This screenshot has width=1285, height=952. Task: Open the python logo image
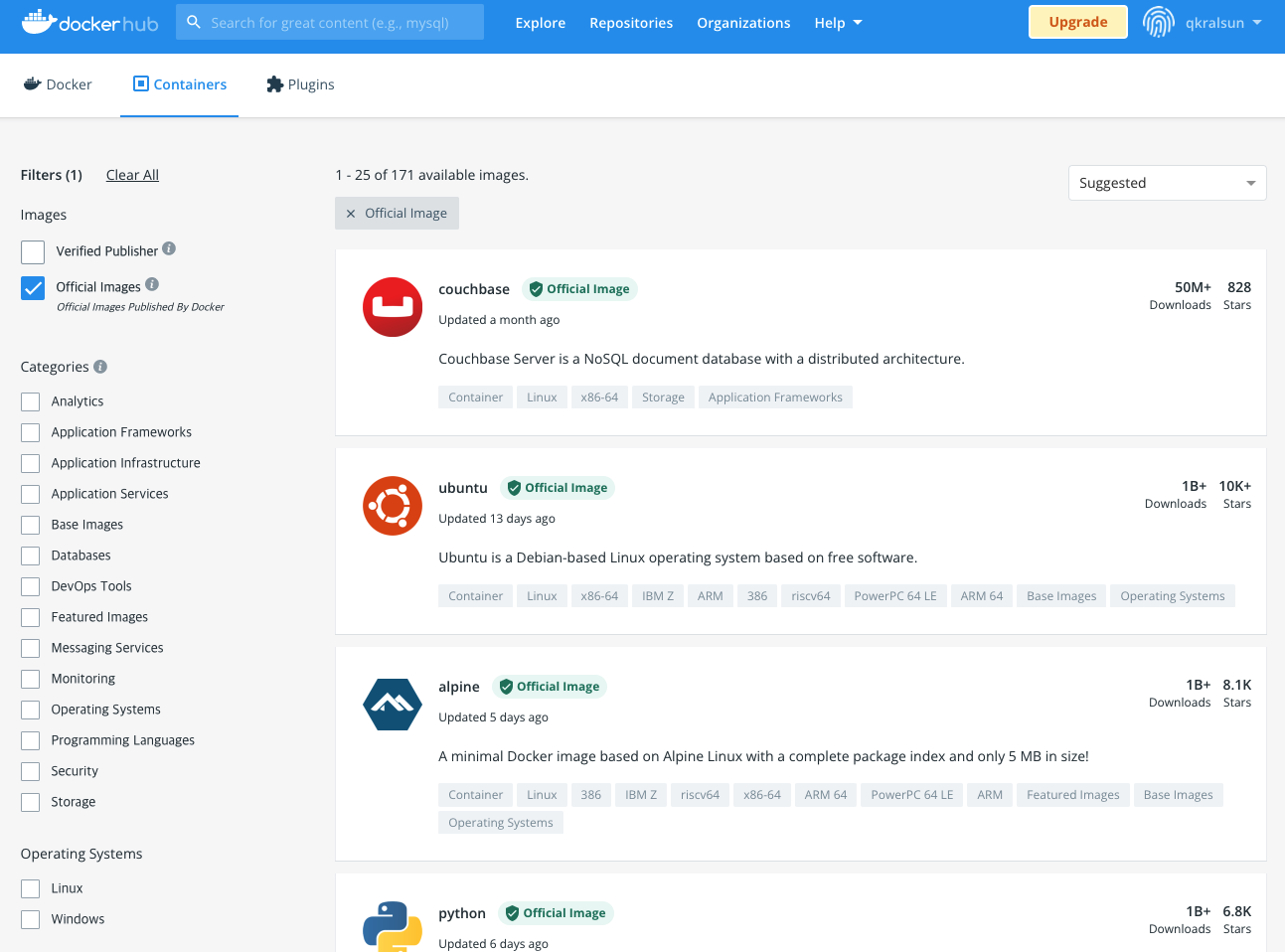393,926
